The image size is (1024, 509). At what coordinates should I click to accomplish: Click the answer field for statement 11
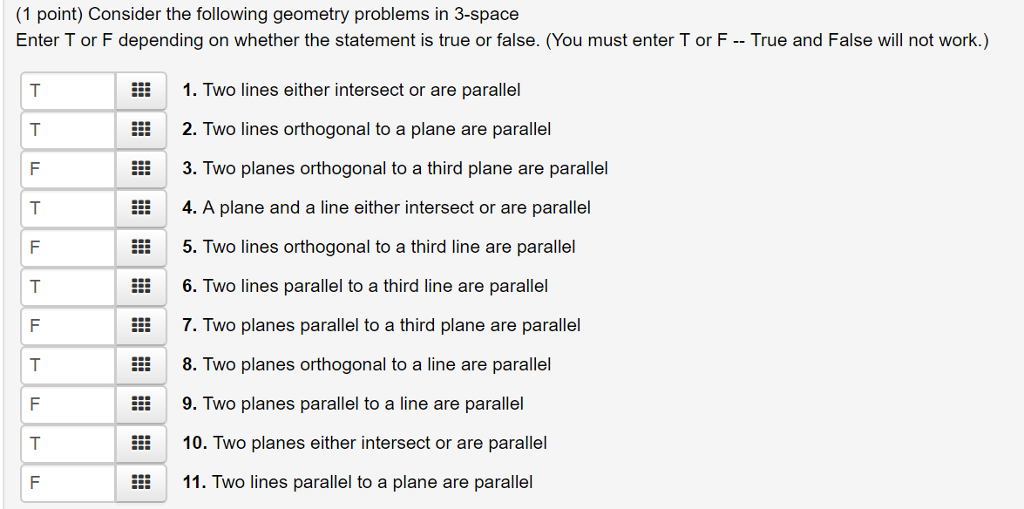tap(68, 482)
